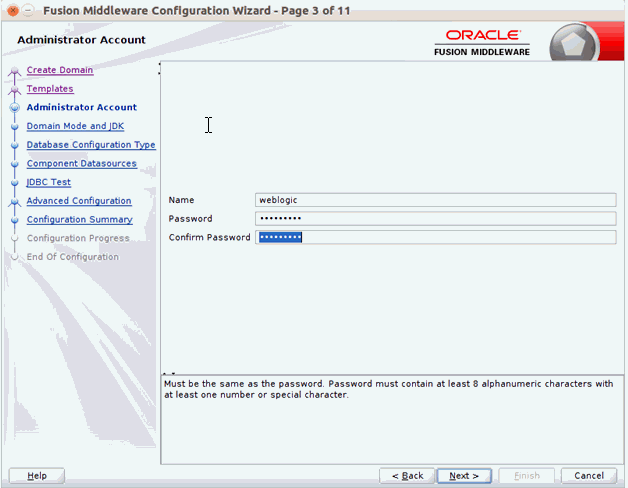Go back with the Back button
This screenshot has width=628, height=488.
(407, 476)
